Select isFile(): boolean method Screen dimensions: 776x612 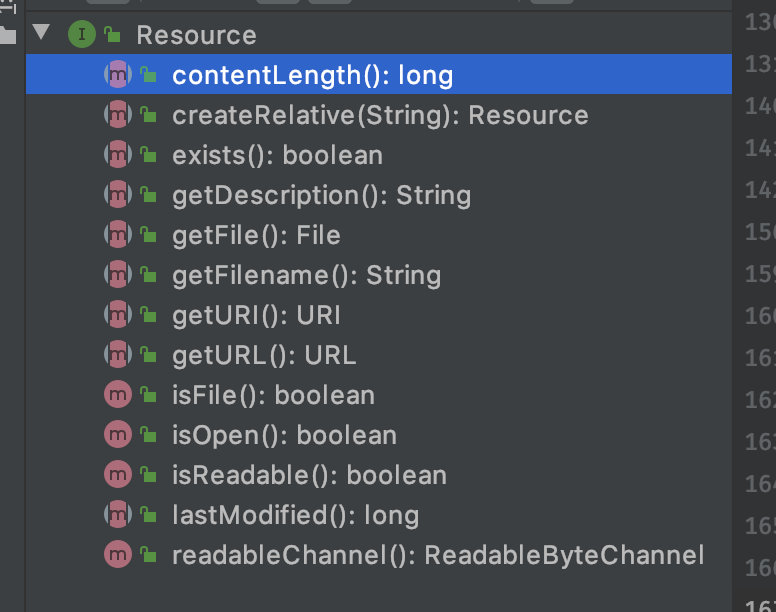[273, 395]
